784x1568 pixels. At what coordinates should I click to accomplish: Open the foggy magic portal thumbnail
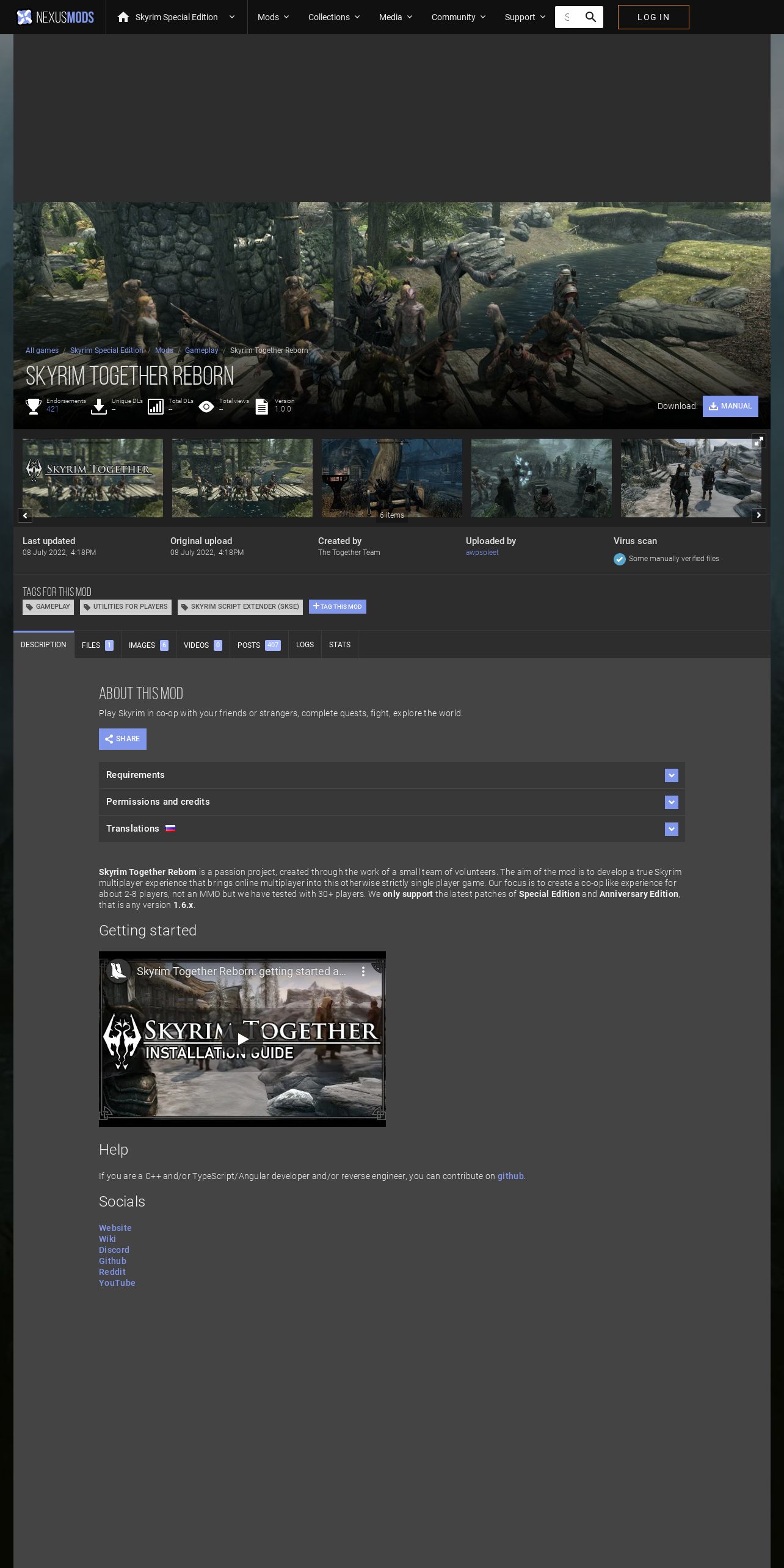[542, 478]
